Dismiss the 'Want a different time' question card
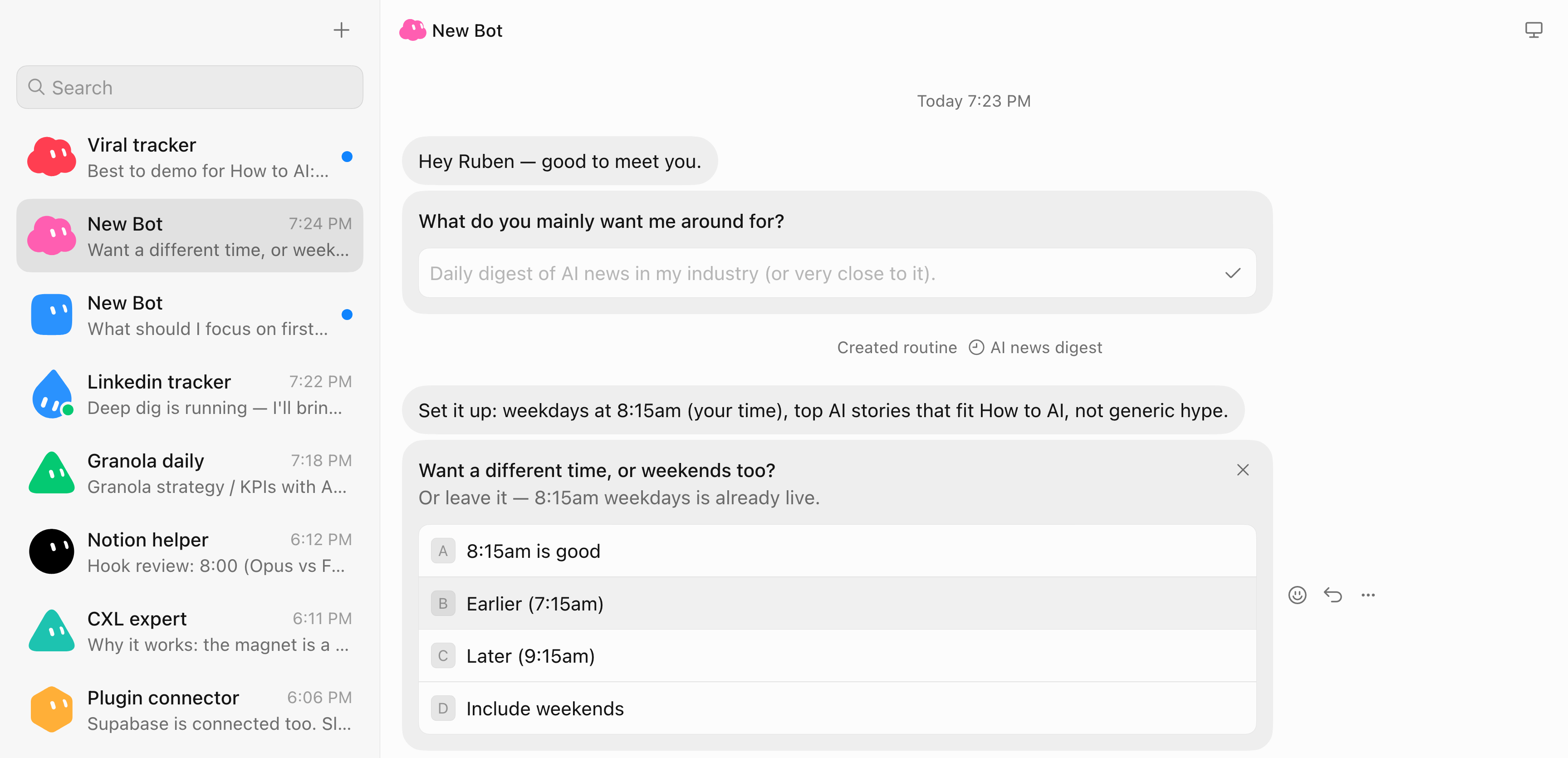 1243,470
